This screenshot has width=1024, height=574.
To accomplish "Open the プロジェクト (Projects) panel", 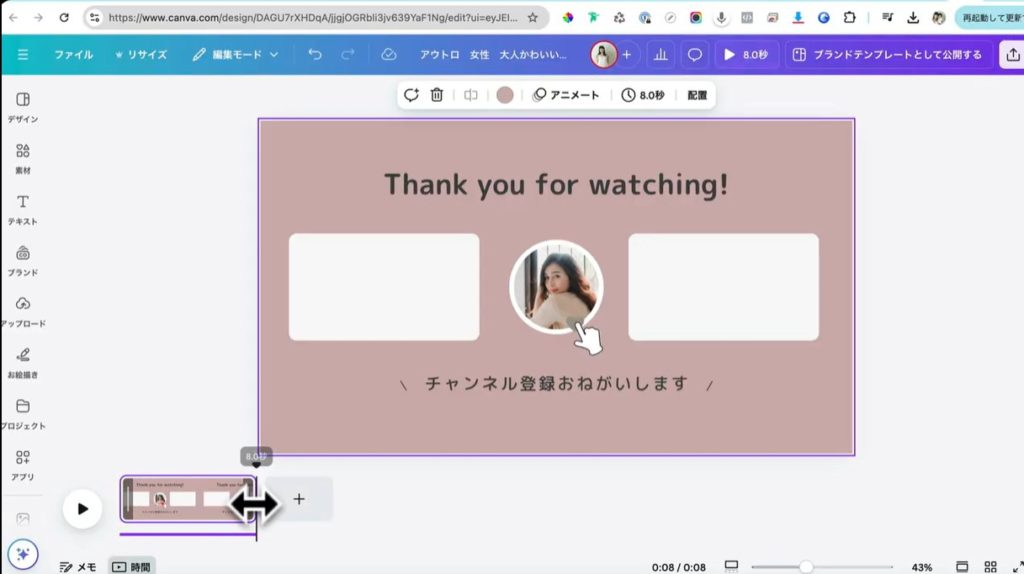I will pos(23,412).
